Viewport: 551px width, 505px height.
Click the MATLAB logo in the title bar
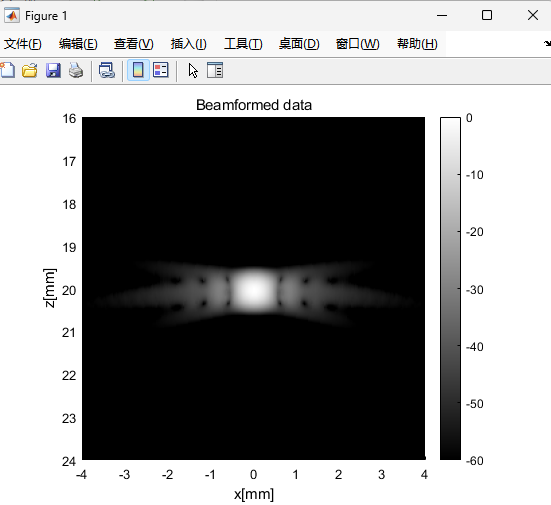click(12, 15)
